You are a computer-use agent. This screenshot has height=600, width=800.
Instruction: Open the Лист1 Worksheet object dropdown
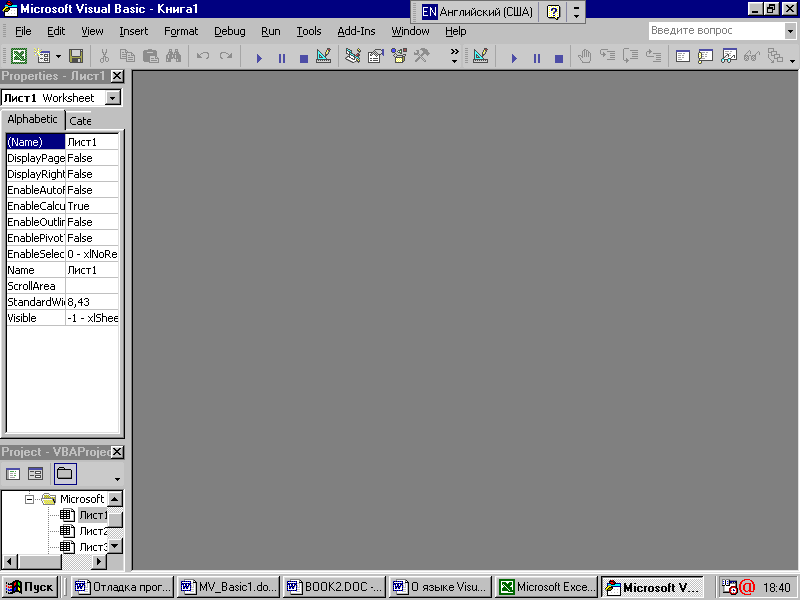tap(113, 97)
